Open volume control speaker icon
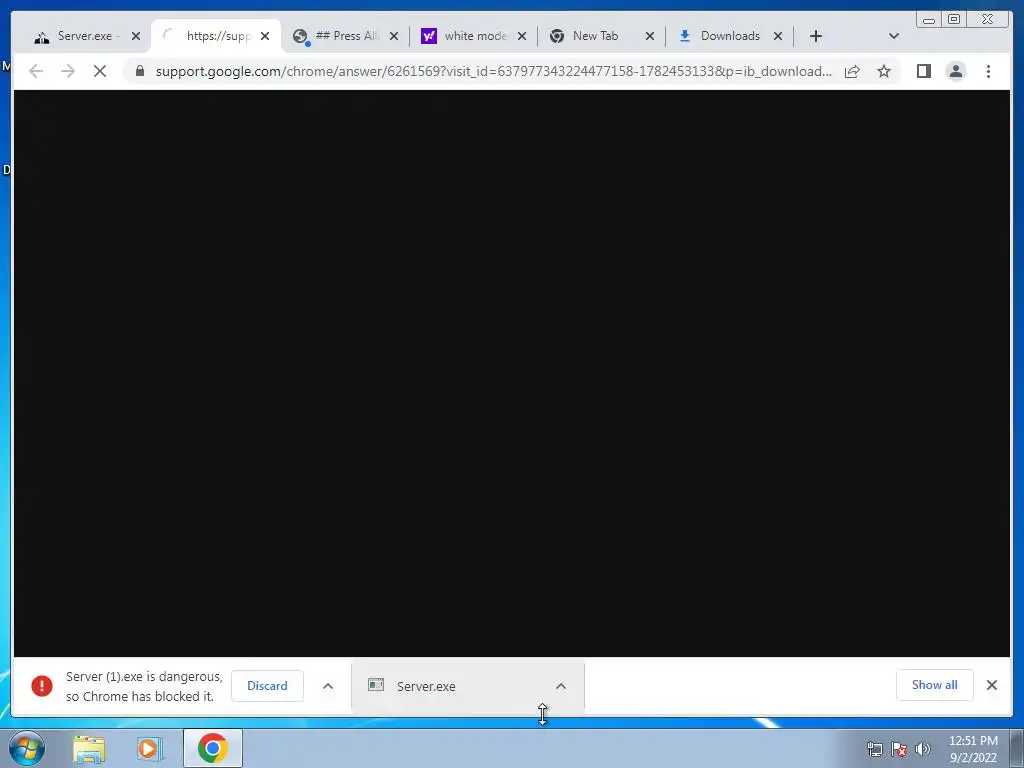Image resolution: width=1024 pixels, height=768 pixels. [x=923, y=749]
